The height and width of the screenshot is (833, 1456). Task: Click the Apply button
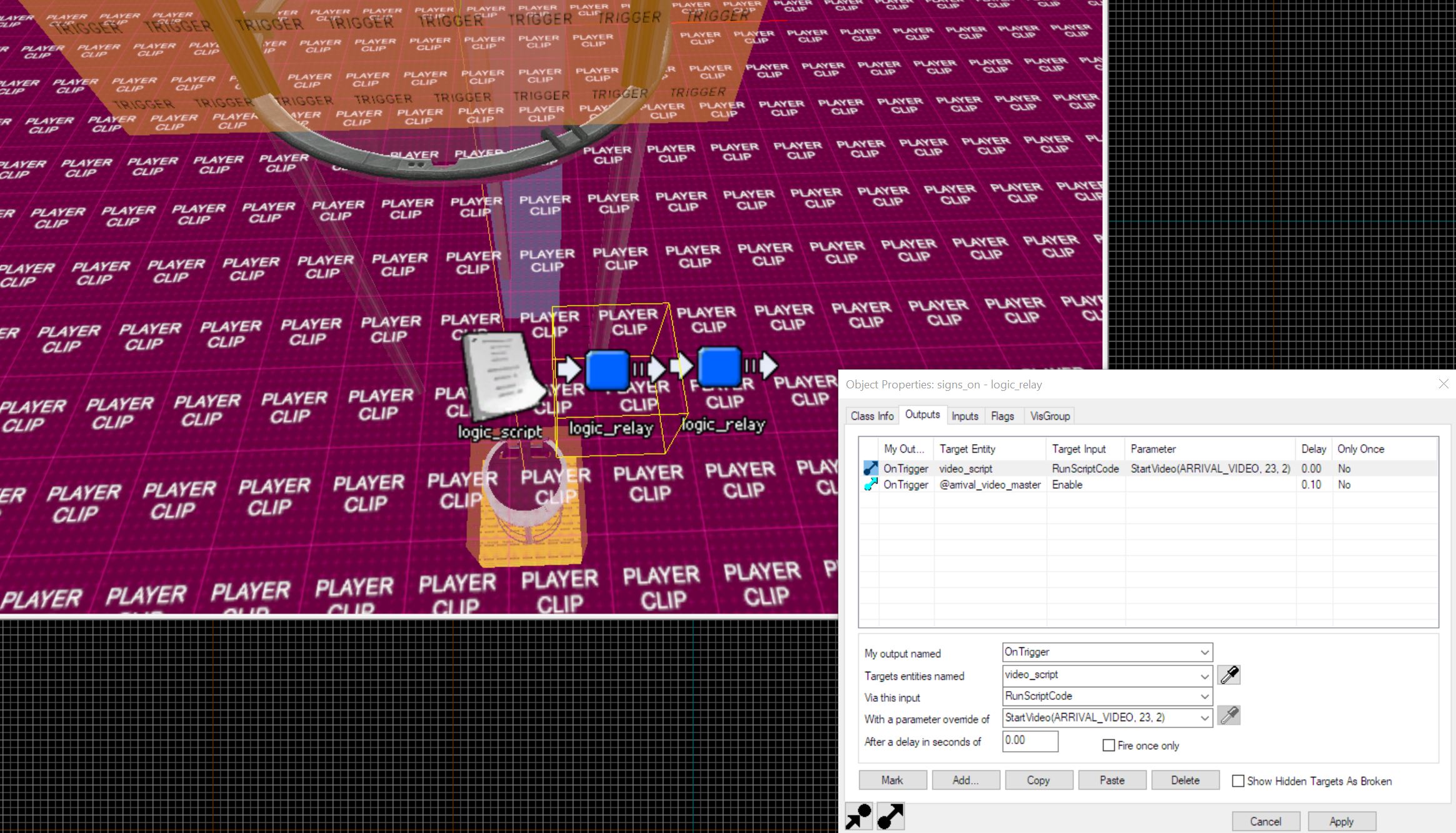click(1341, 821)
